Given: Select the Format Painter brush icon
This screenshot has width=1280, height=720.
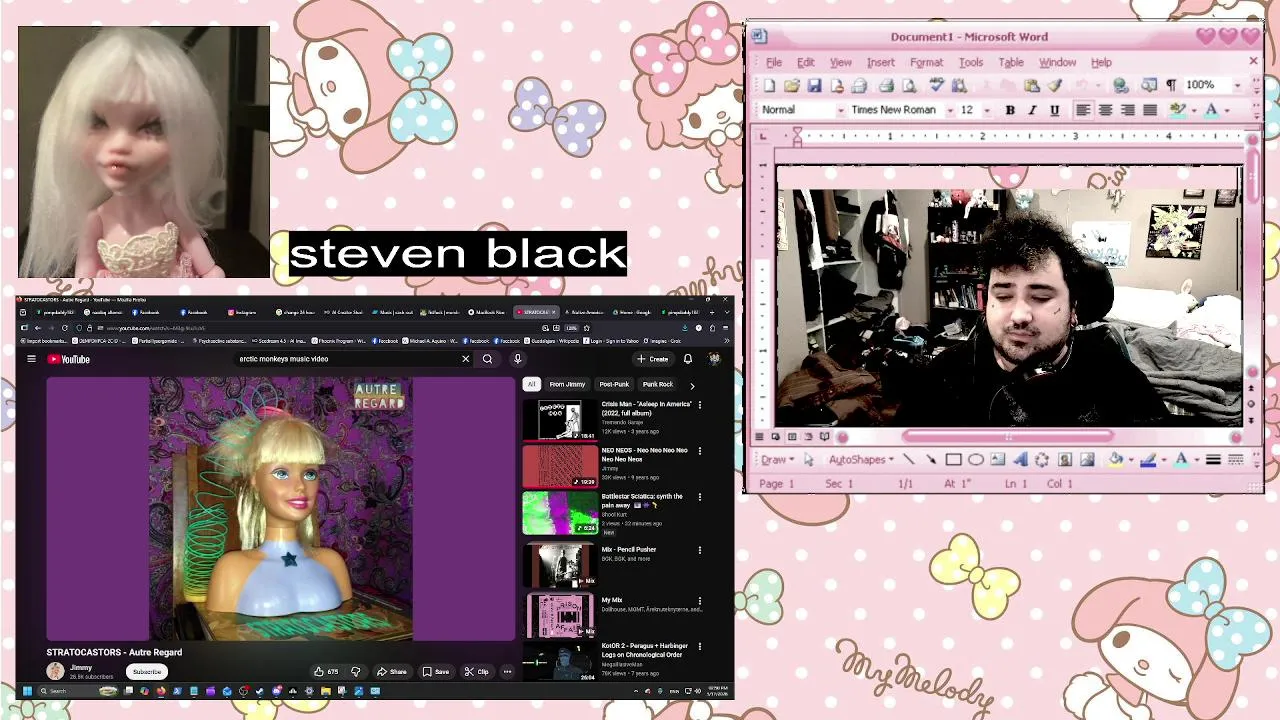Looking at the screenshot, I should pos(1055,85).
